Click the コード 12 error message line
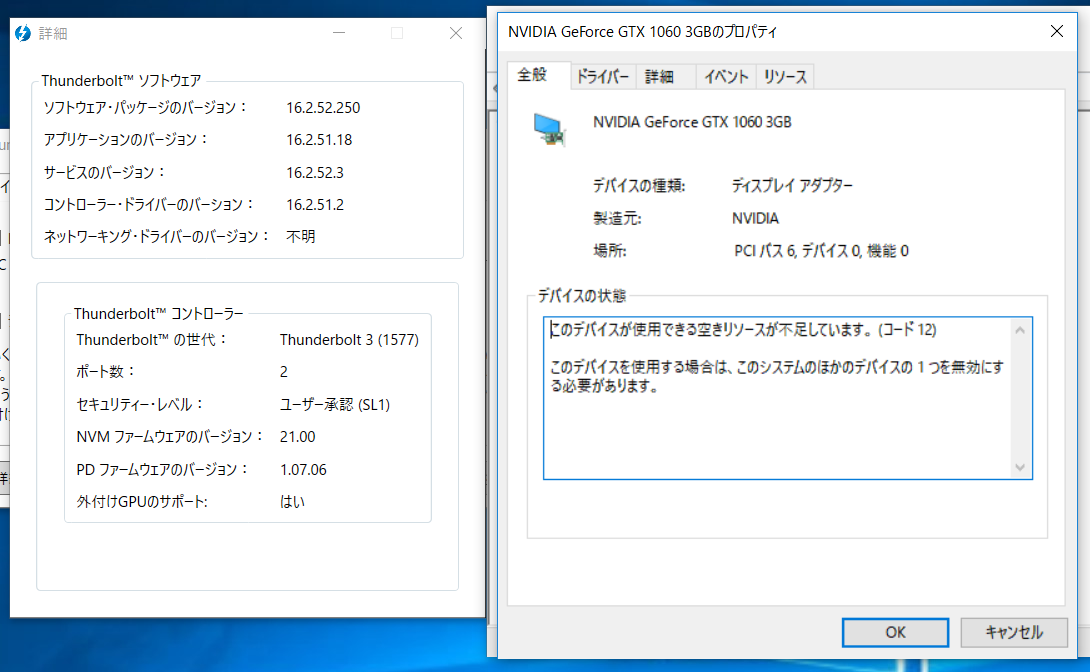This screenshot has width=1090, height=672. 743,329
